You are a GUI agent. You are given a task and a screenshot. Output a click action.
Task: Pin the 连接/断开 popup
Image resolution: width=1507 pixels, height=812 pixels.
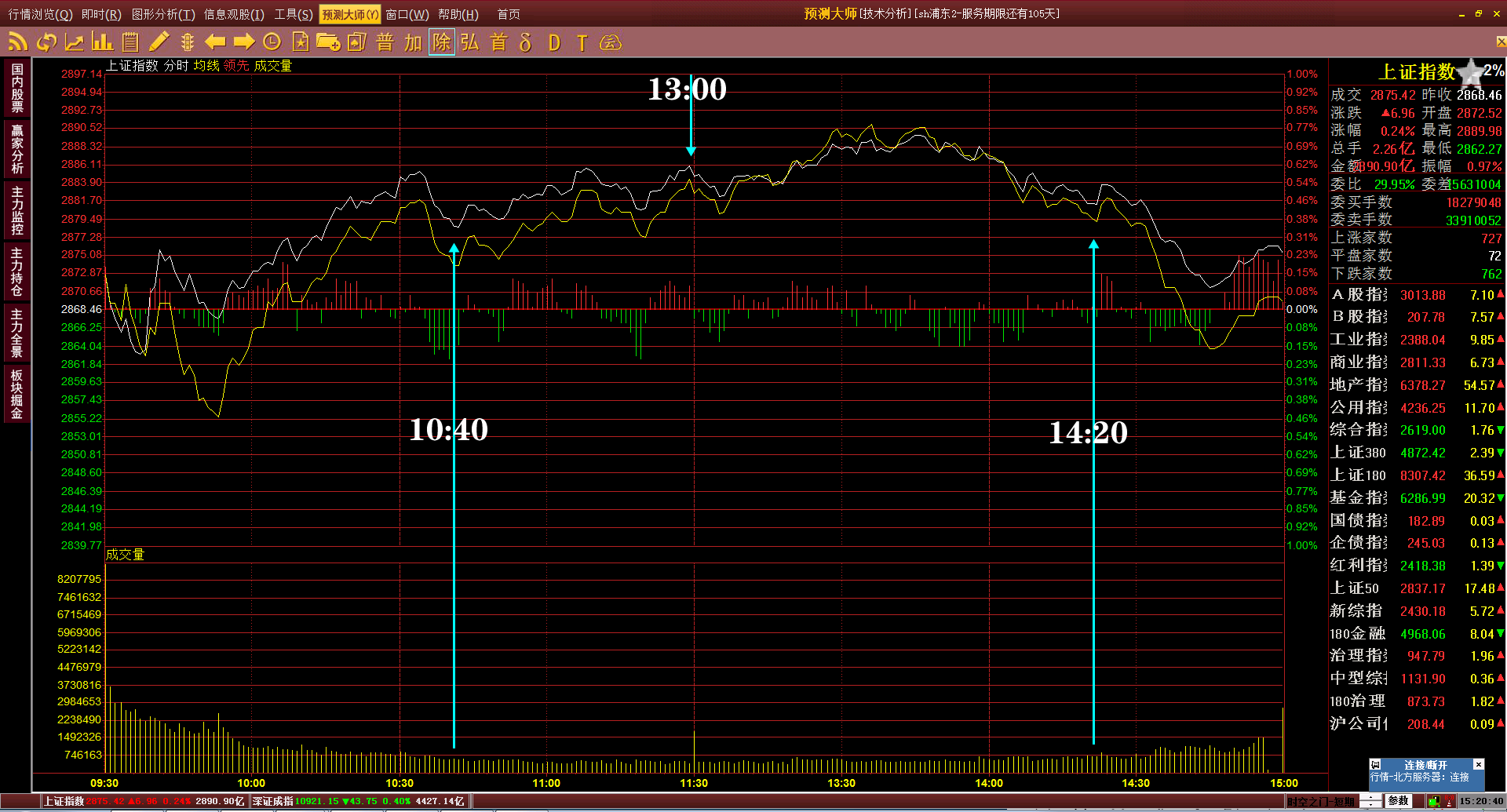pos(1375,764)
